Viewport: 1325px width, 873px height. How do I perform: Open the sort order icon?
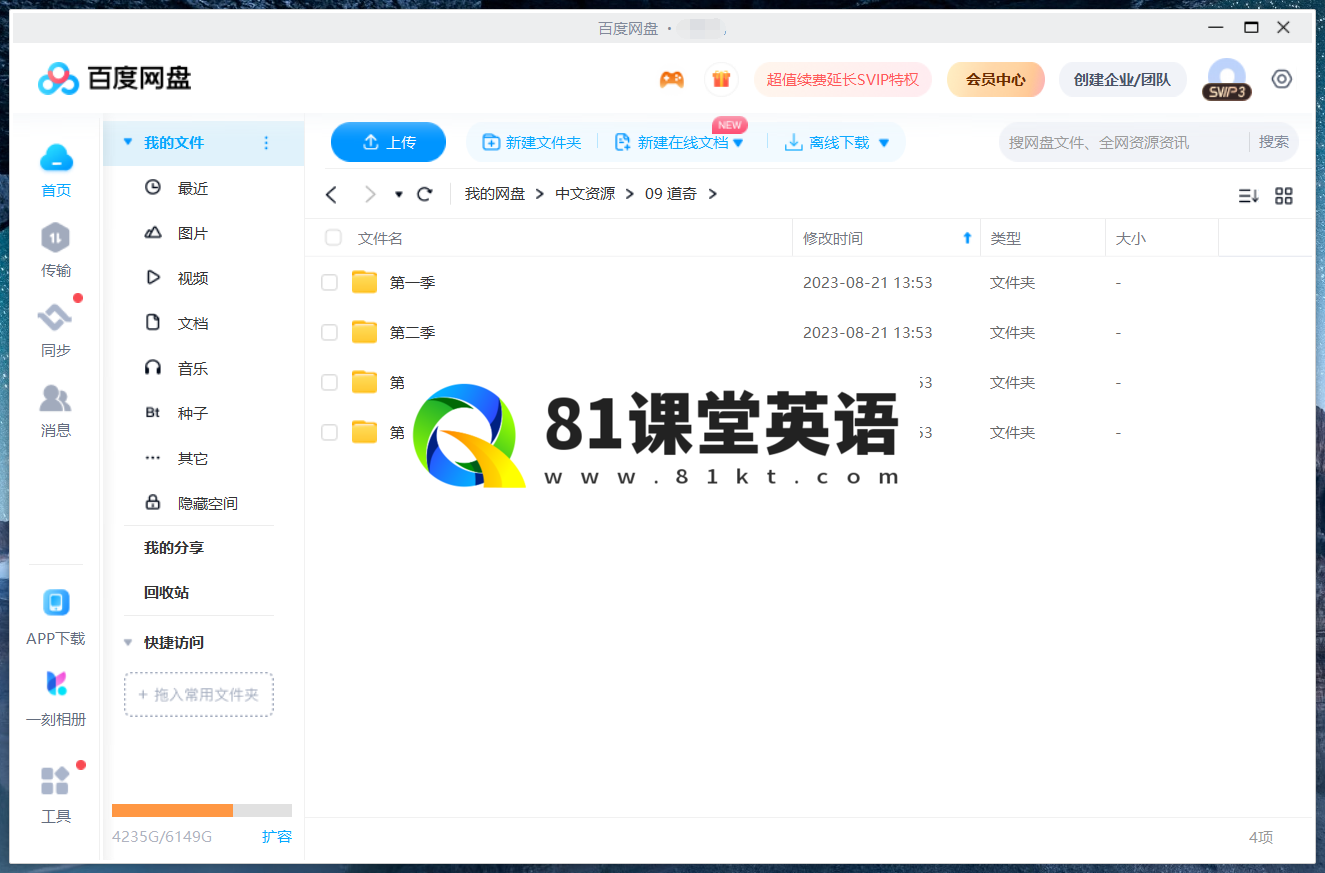coord(1248,196)
